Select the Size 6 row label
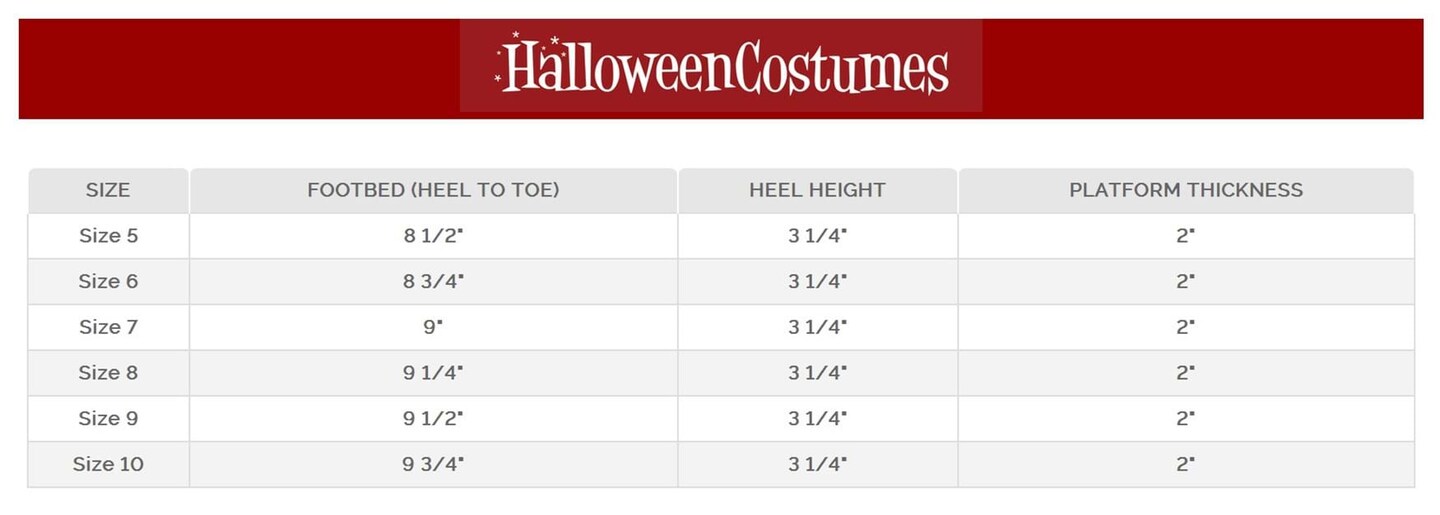Screen dimensions: 1440x515 point(108,282)
